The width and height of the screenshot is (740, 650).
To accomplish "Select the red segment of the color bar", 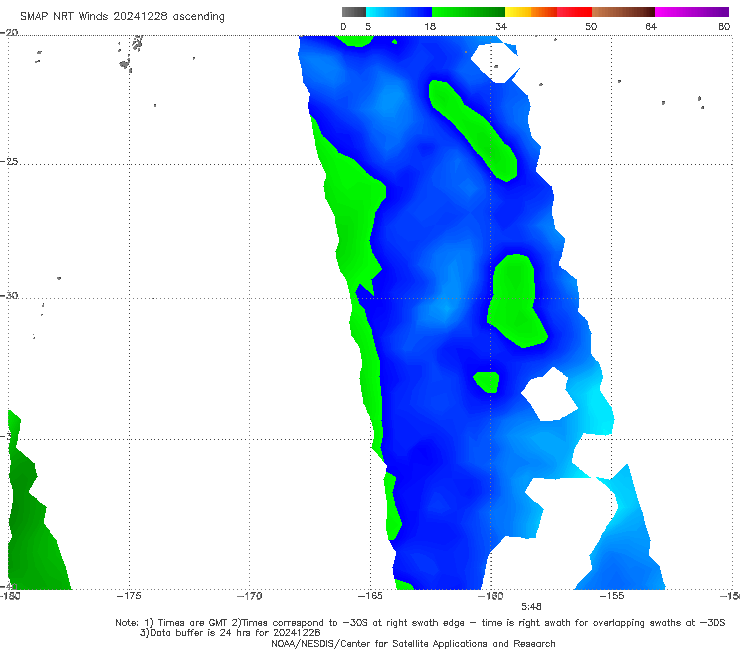I will point(574,12).
